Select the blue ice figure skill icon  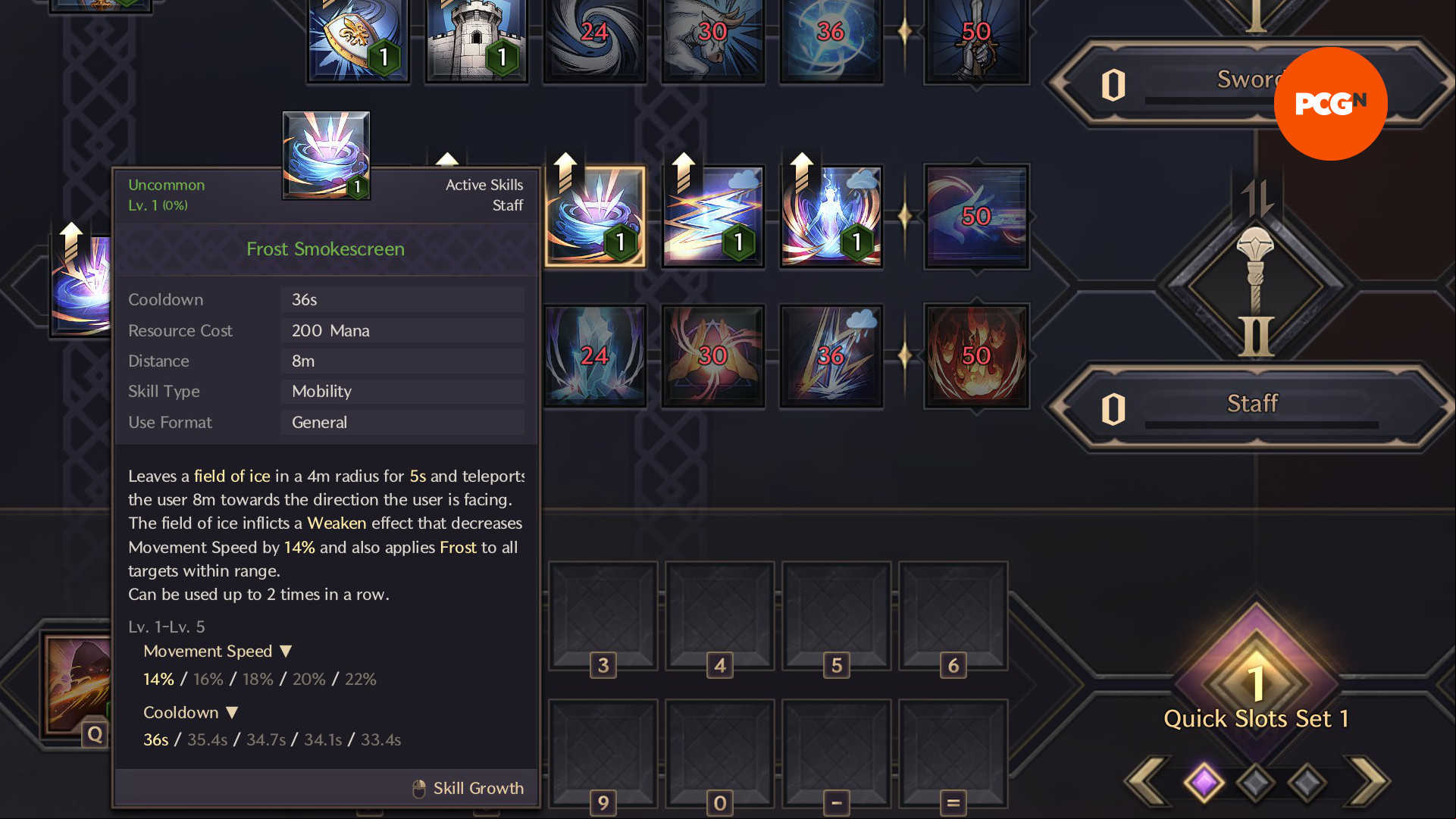pyautogui.click(x=831, y=217)
